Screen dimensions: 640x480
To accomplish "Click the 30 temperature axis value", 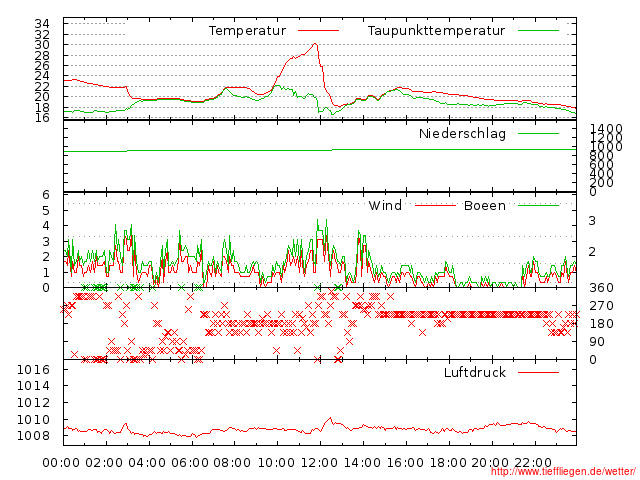I will coord(42,44).
